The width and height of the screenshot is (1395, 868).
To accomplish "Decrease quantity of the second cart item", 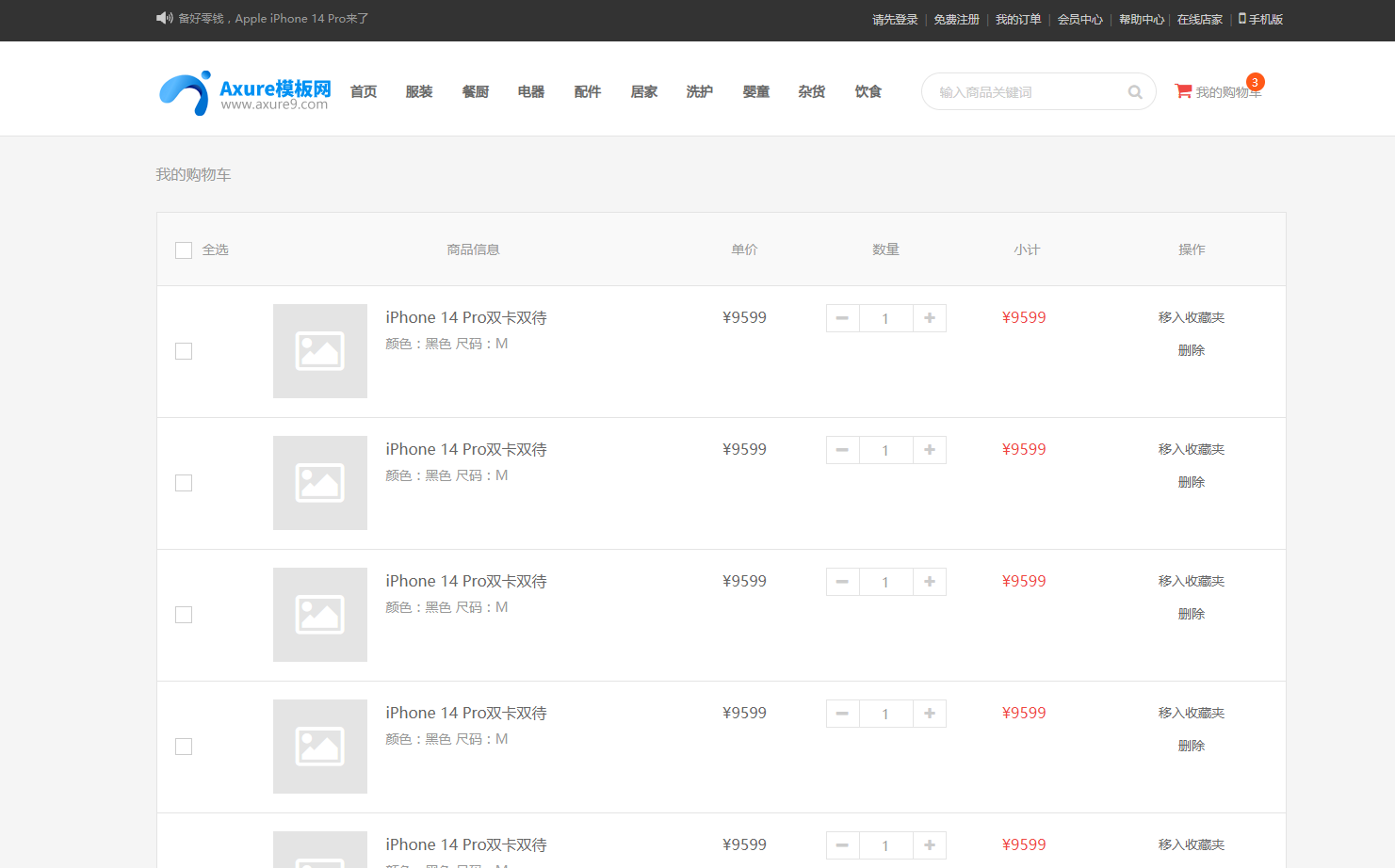I will [842, 450].
